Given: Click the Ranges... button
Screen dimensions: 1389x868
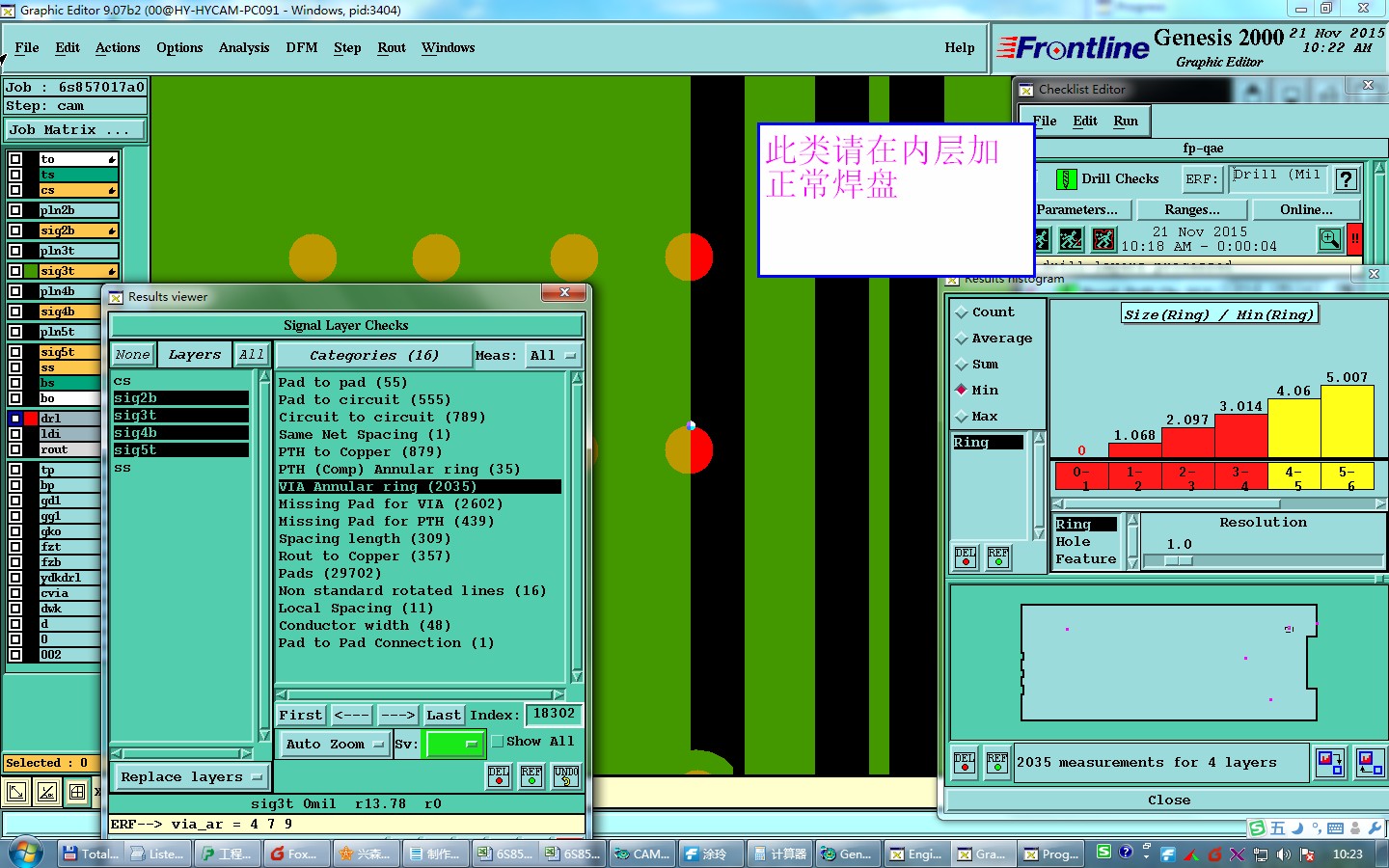Looking at the screenshot, I should 1192,210.
